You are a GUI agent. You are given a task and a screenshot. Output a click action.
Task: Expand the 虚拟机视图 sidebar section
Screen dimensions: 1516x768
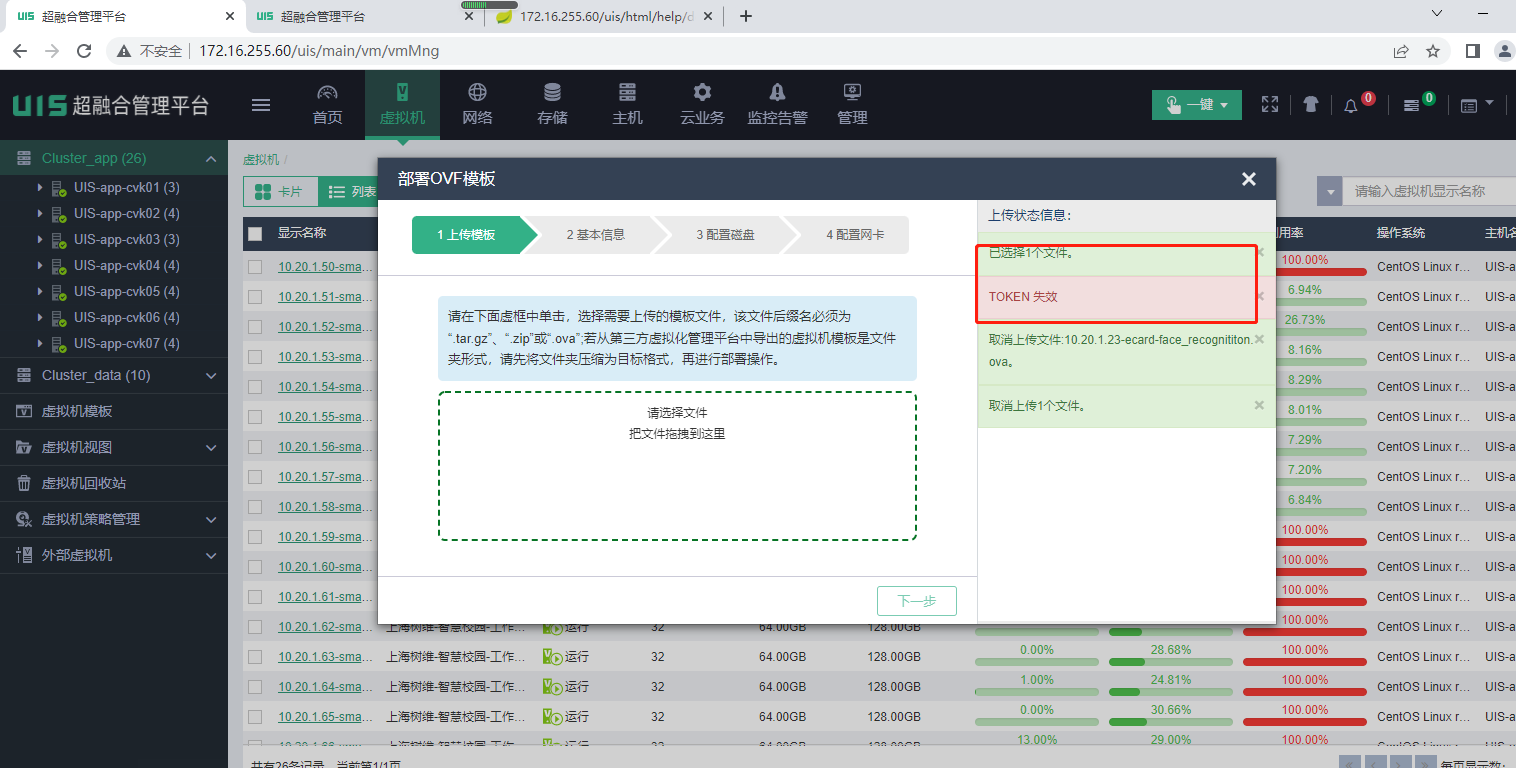point(210,447)
